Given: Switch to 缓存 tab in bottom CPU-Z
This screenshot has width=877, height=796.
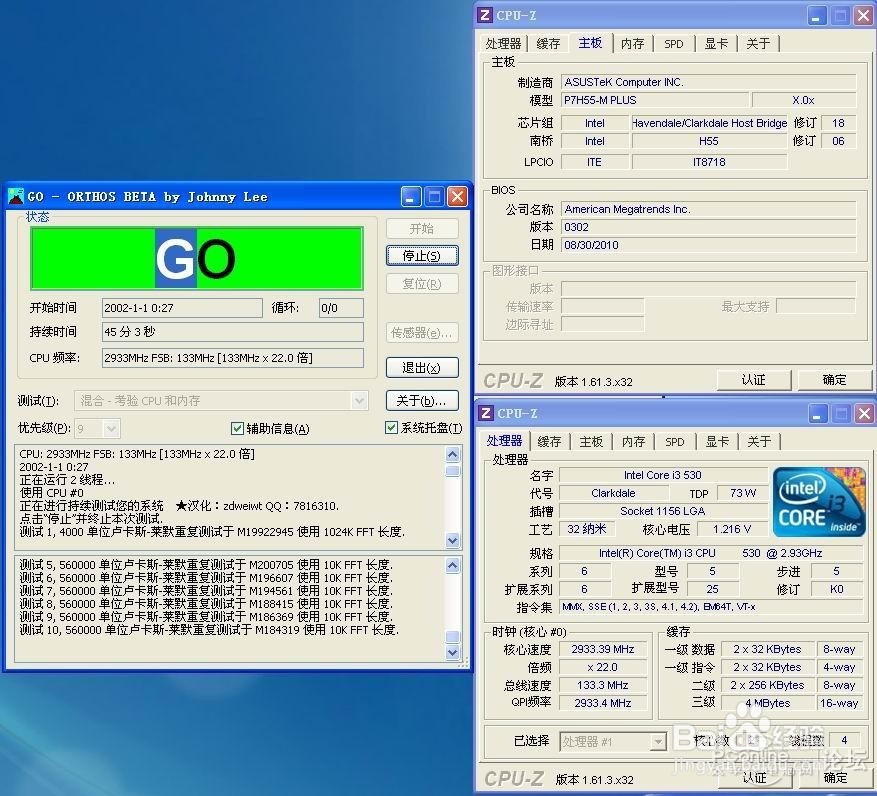Looking at the screenshot, I should click(x=549, y=442).
